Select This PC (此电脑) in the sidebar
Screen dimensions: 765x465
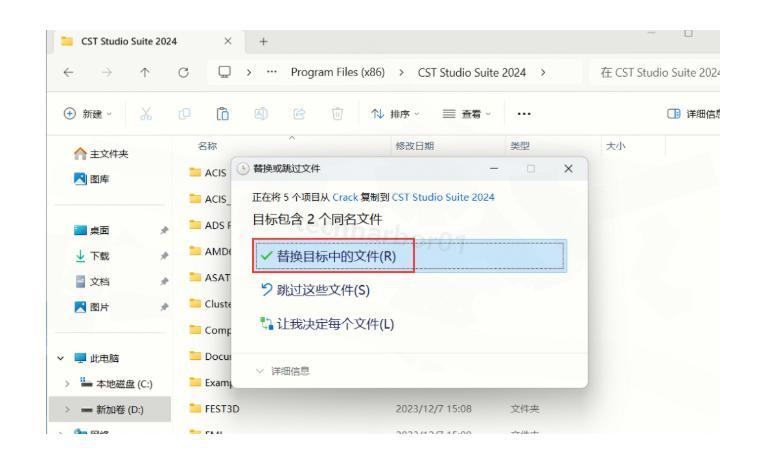pyautogui.click(x=97, y=358)
